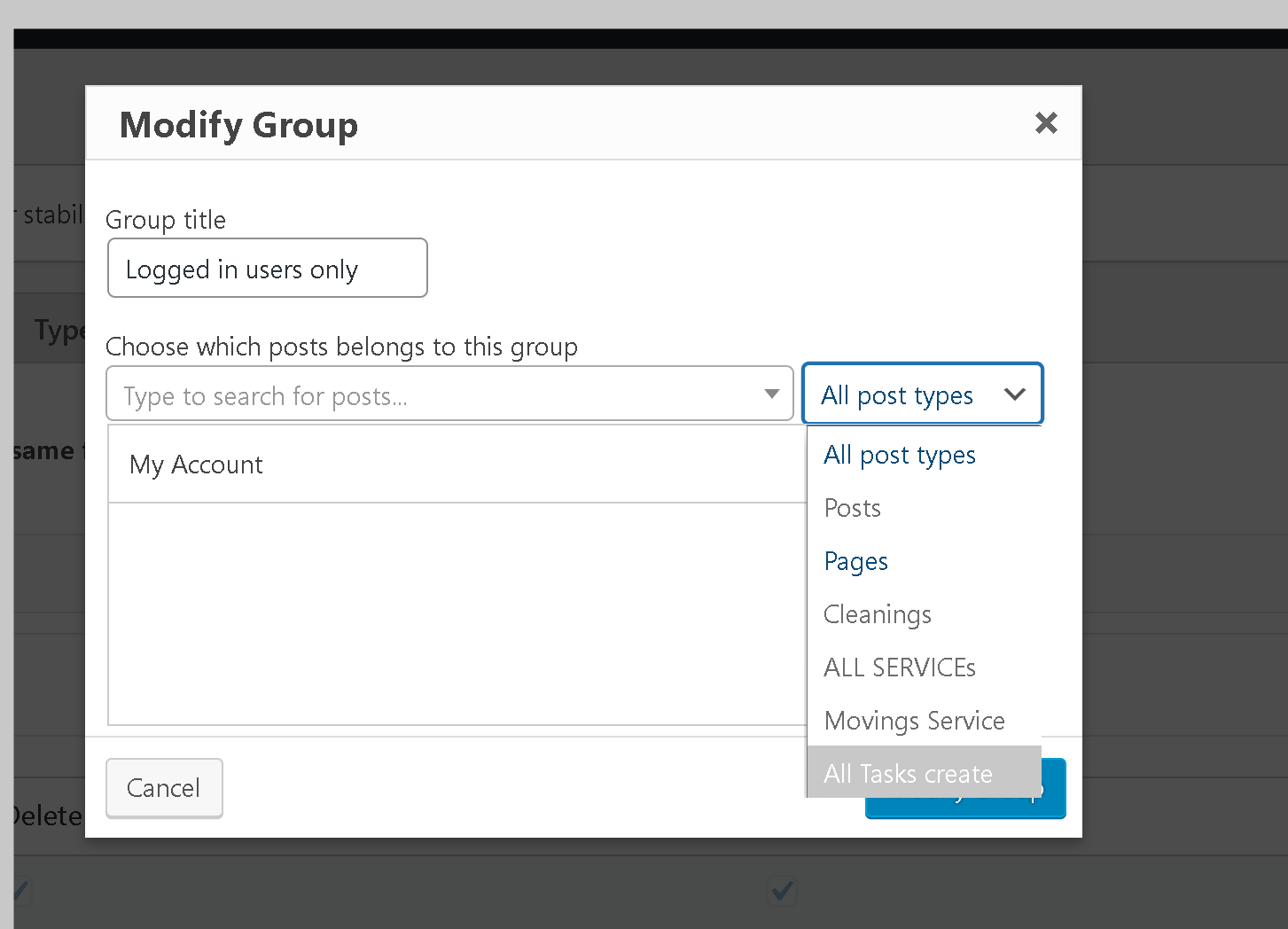Choose the Posts option

(924, 508)
